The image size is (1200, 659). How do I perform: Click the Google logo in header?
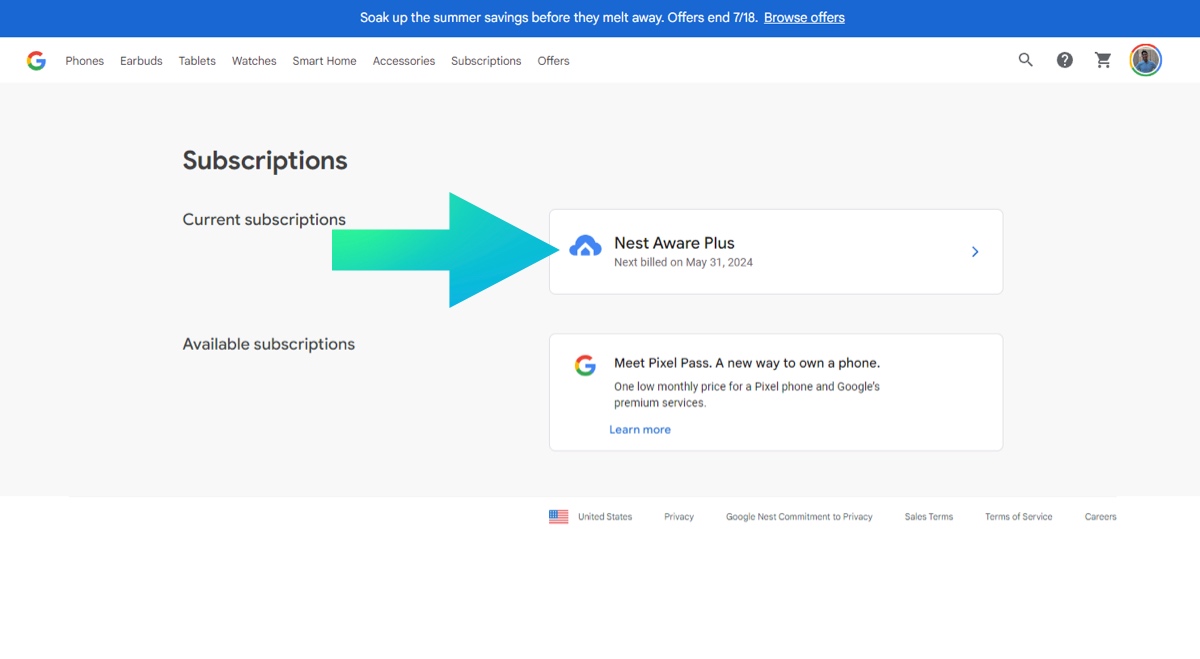click(x=36, y=61)
